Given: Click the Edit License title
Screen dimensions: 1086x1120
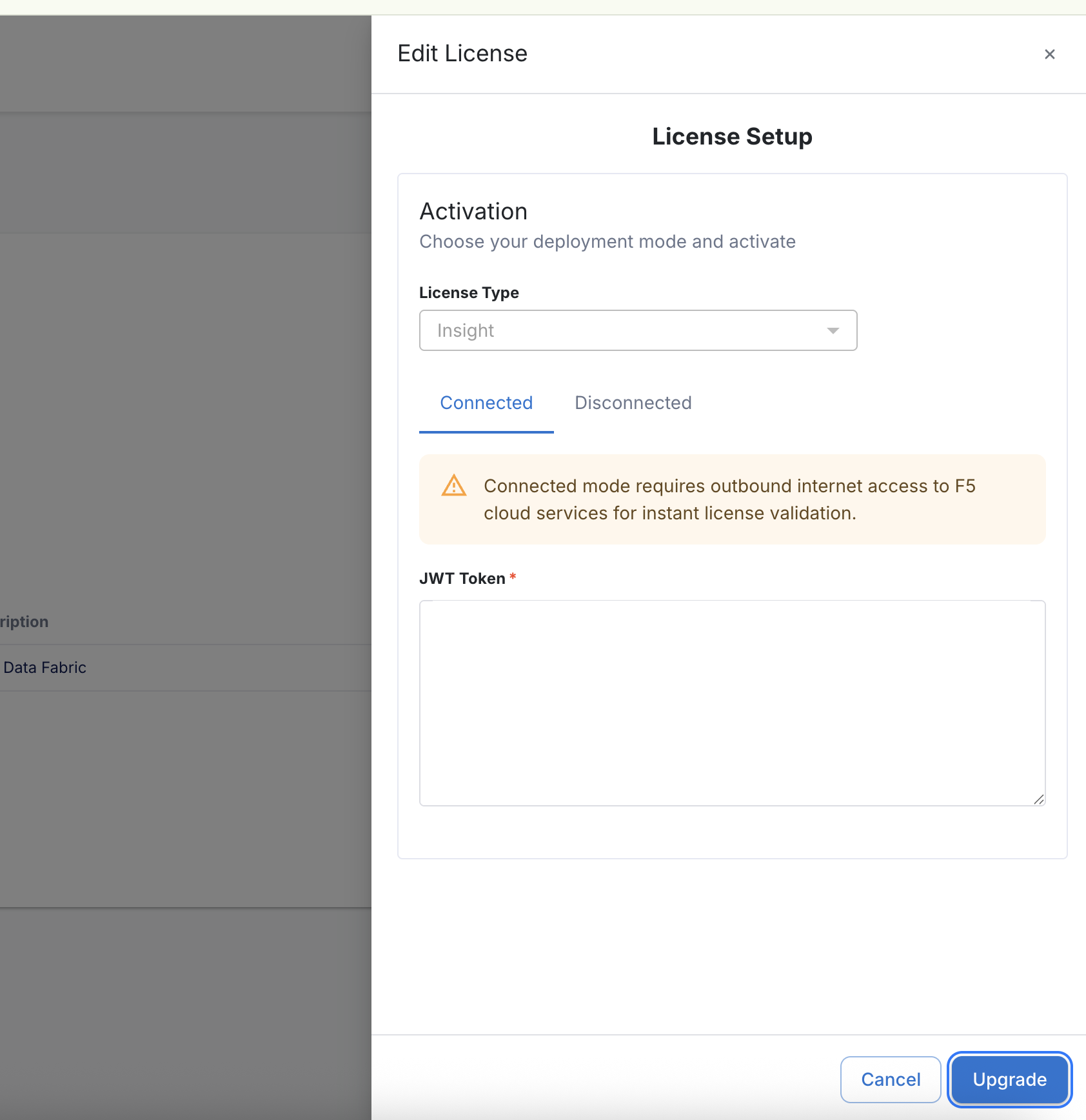Looking at the screenshot, I should coord(462,54).
